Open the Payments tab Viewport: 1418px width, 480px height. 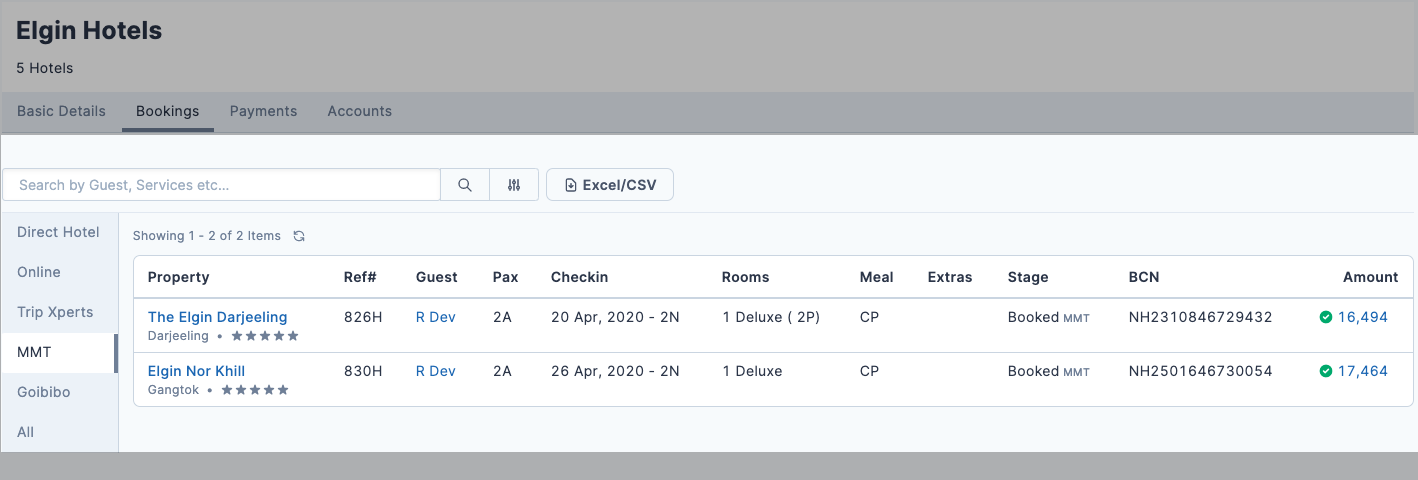(263, 111)
